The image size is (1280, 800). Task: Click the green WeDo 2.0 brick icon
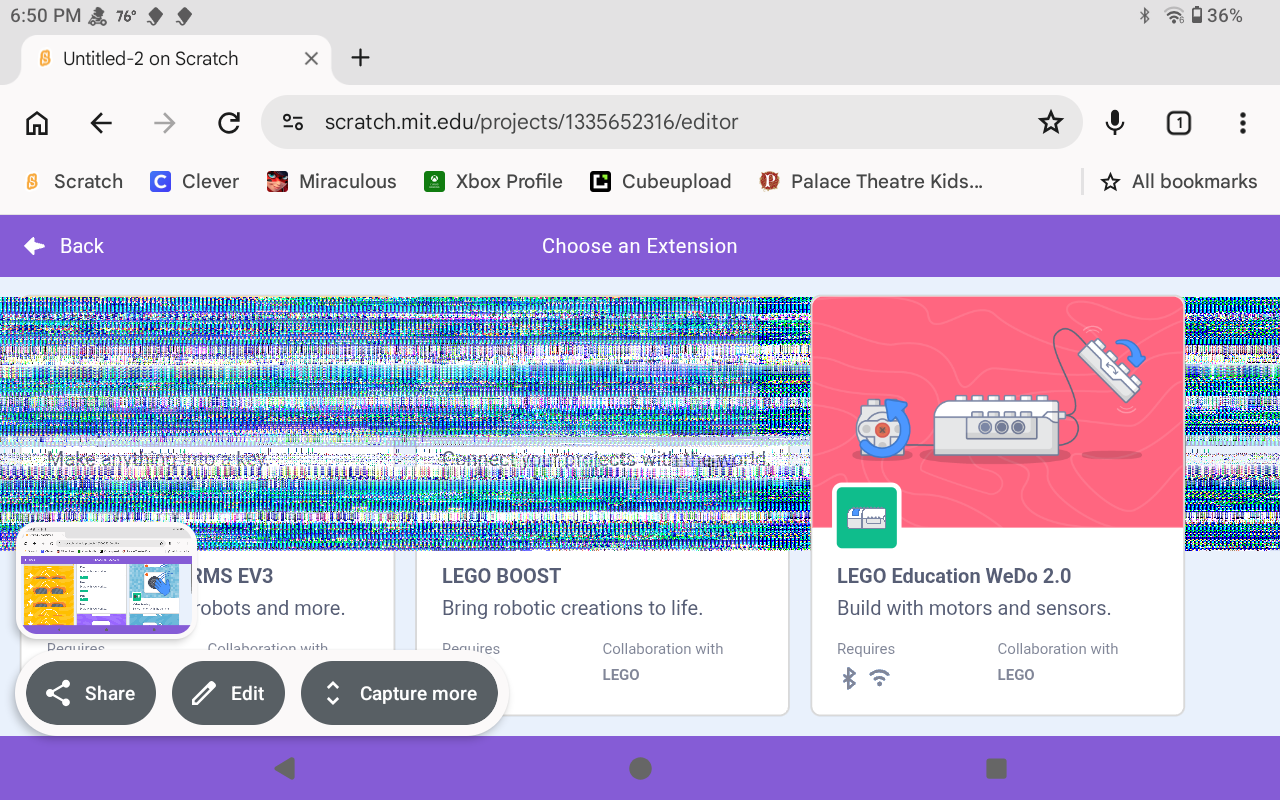click(867, 517)
